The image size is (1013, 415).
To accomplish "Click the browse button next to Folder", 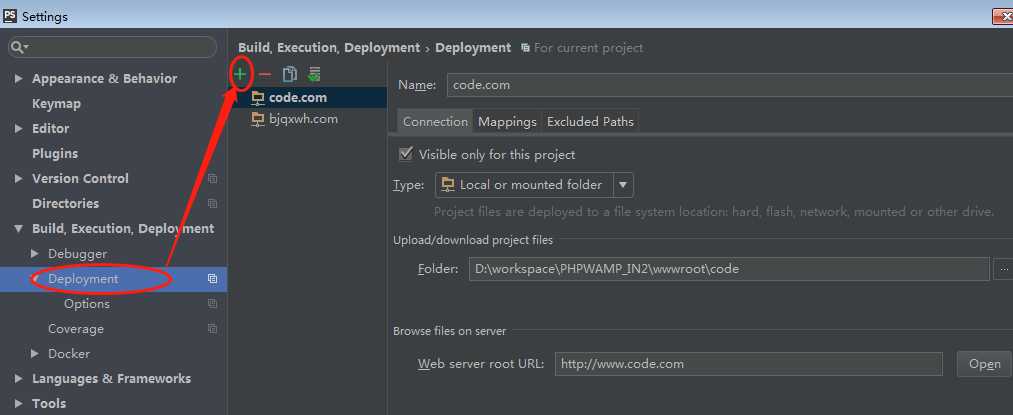I will point(1003,269).
